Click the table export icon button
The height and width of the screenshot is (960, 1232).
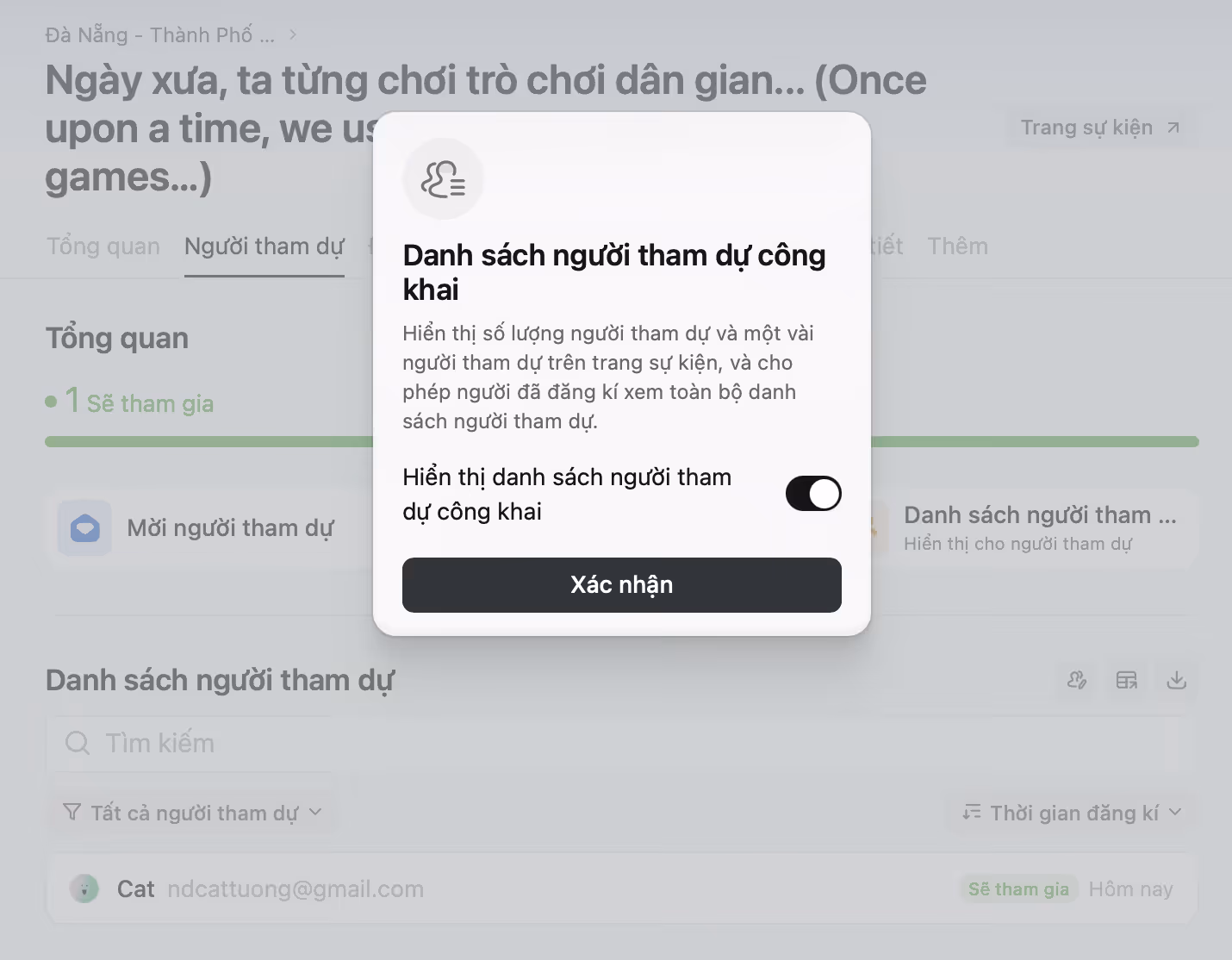(x=1127, y=680)
